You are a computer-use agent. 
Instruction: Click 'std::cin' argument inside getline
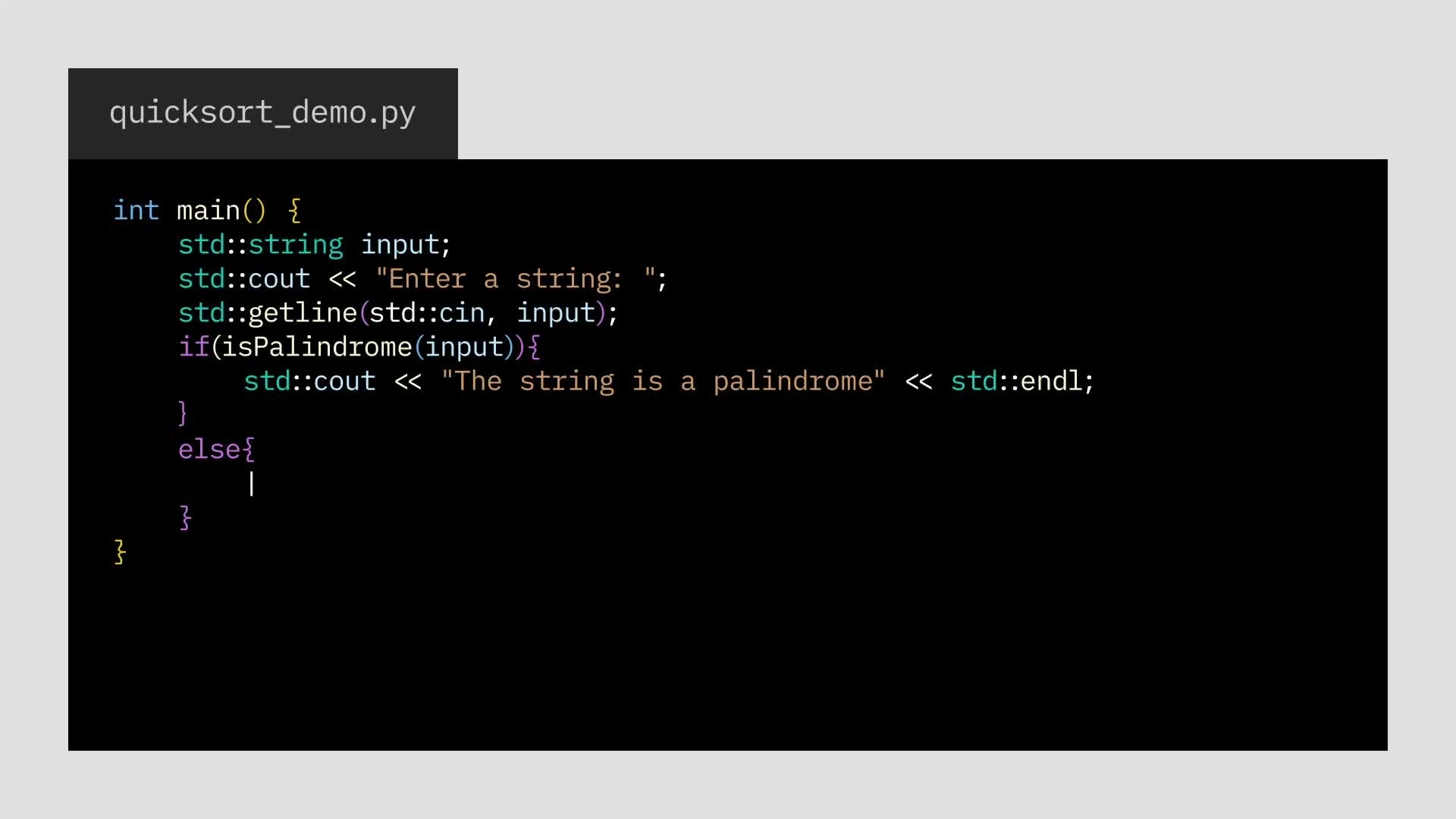tap(427, 312)
